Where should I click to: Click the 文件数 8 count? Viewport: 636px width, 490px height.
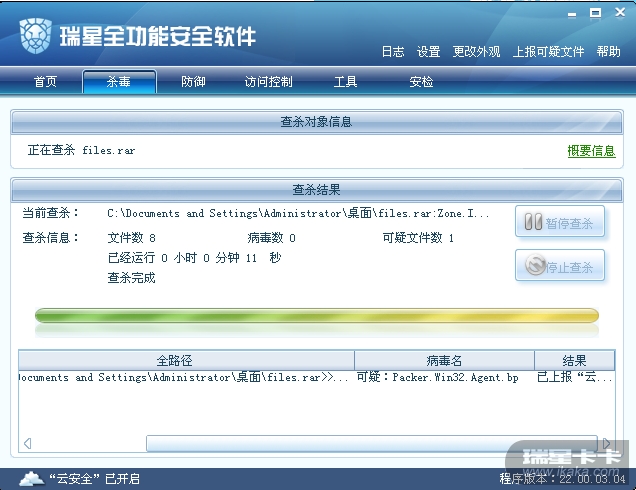click(131, 238)
